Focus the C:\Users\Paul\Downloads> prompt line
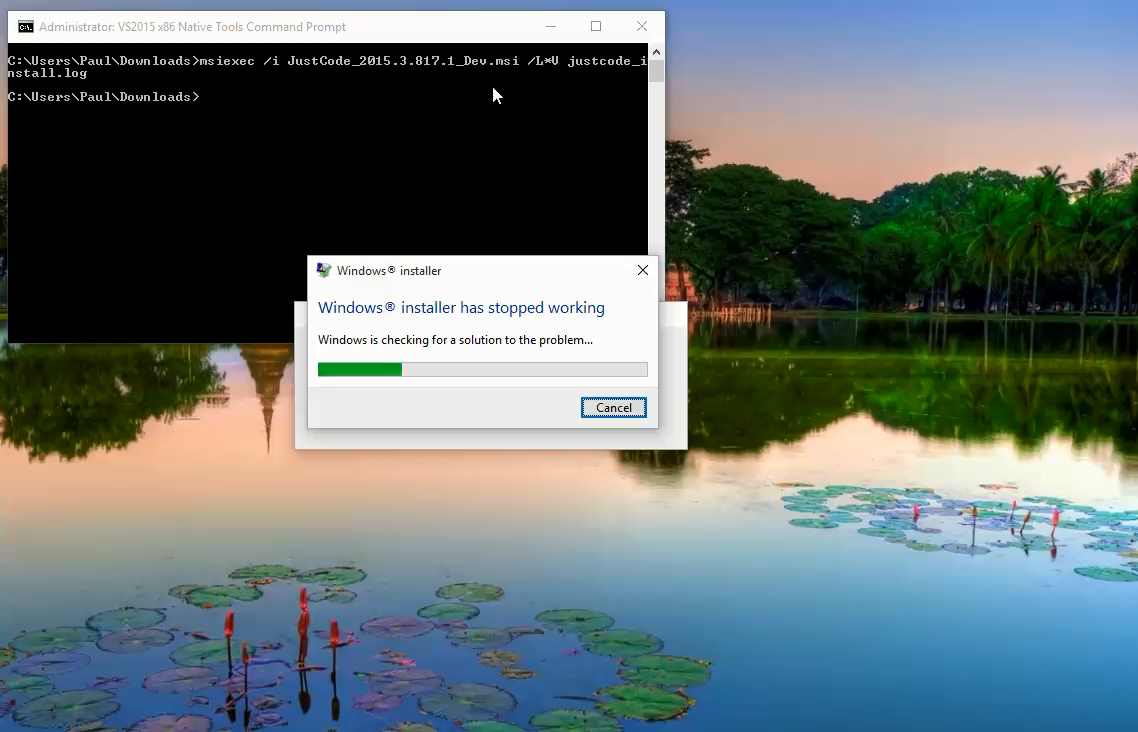Image resolution: width=1138 pixels, height=732 pixels. click(x=103, y=96)
